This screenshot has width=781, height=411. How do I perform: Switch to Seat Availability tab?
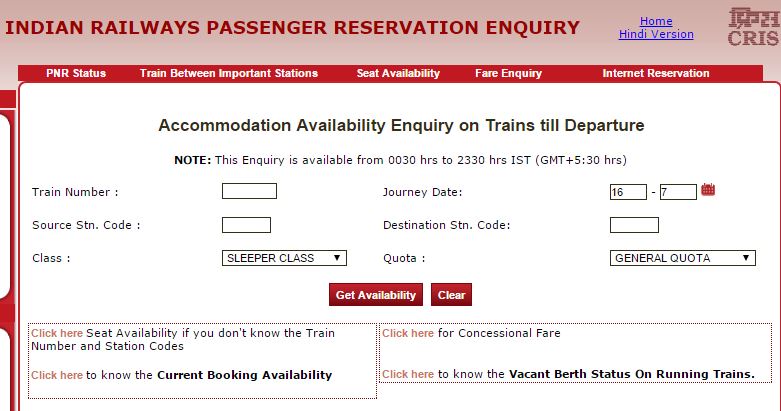(398, 73)
